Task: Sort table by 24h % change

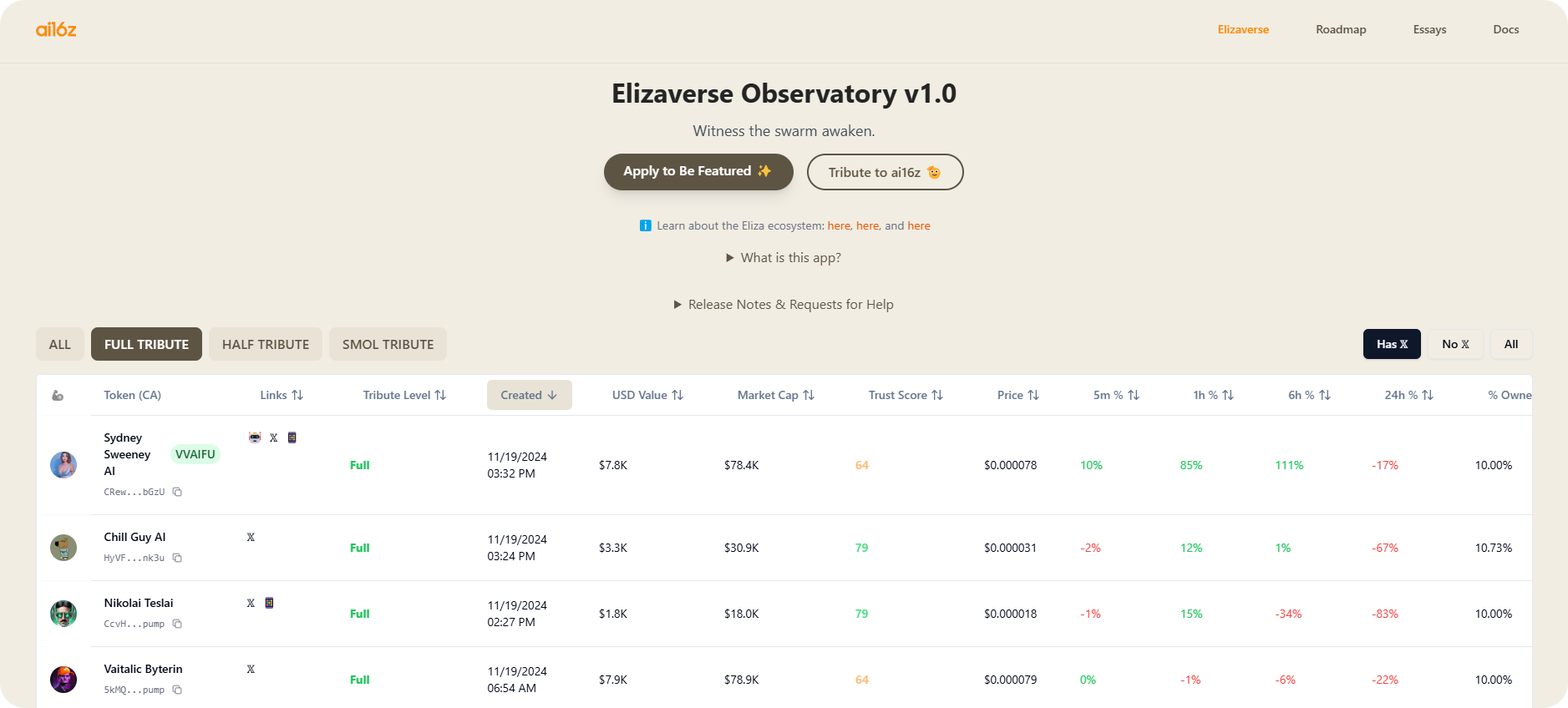Action: click(x=1408, y=395)
